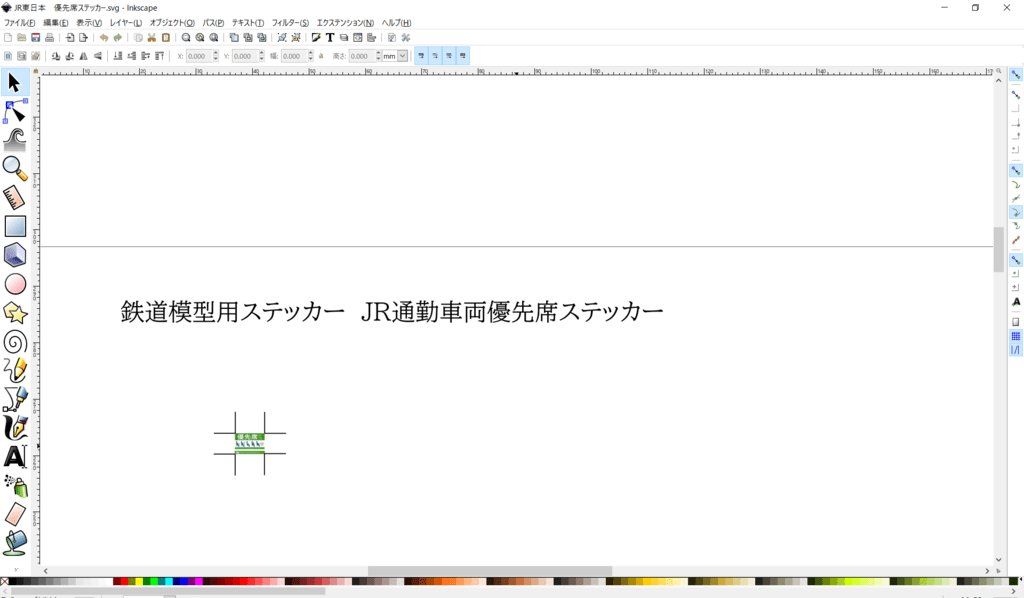1024x598 pixels.
Task: Open the Text and Font dialog icon
Action: coord(330,38)
